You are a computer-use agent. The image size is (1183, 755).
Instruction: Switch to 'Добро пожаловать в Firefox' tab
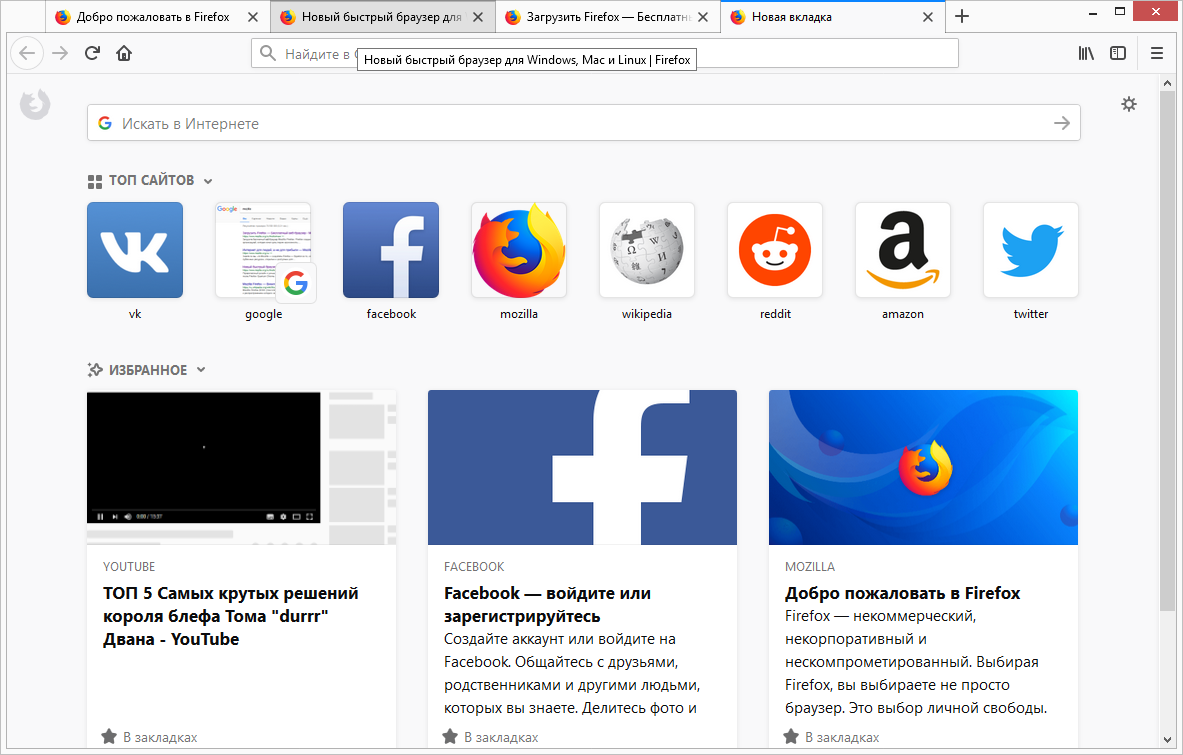158,17
